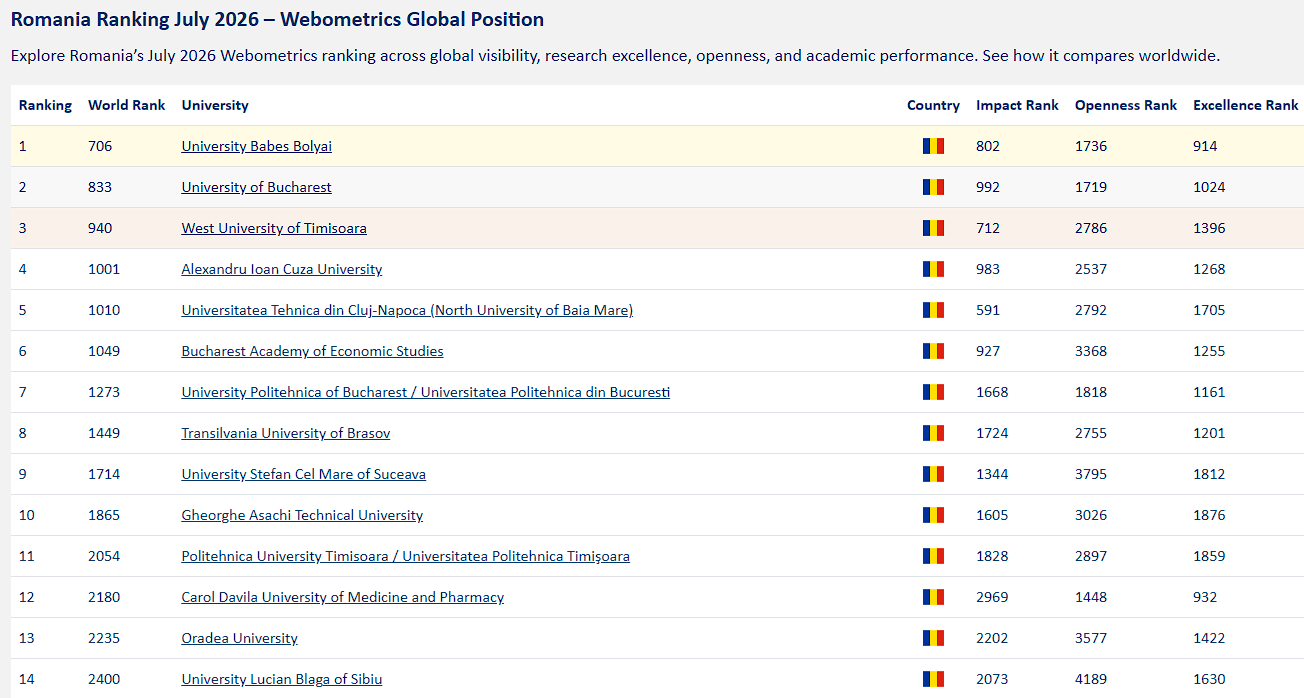This screenshot has width=1304, height=698.
Task: Click the Impact Rank column header
Action: [1017, 105]
